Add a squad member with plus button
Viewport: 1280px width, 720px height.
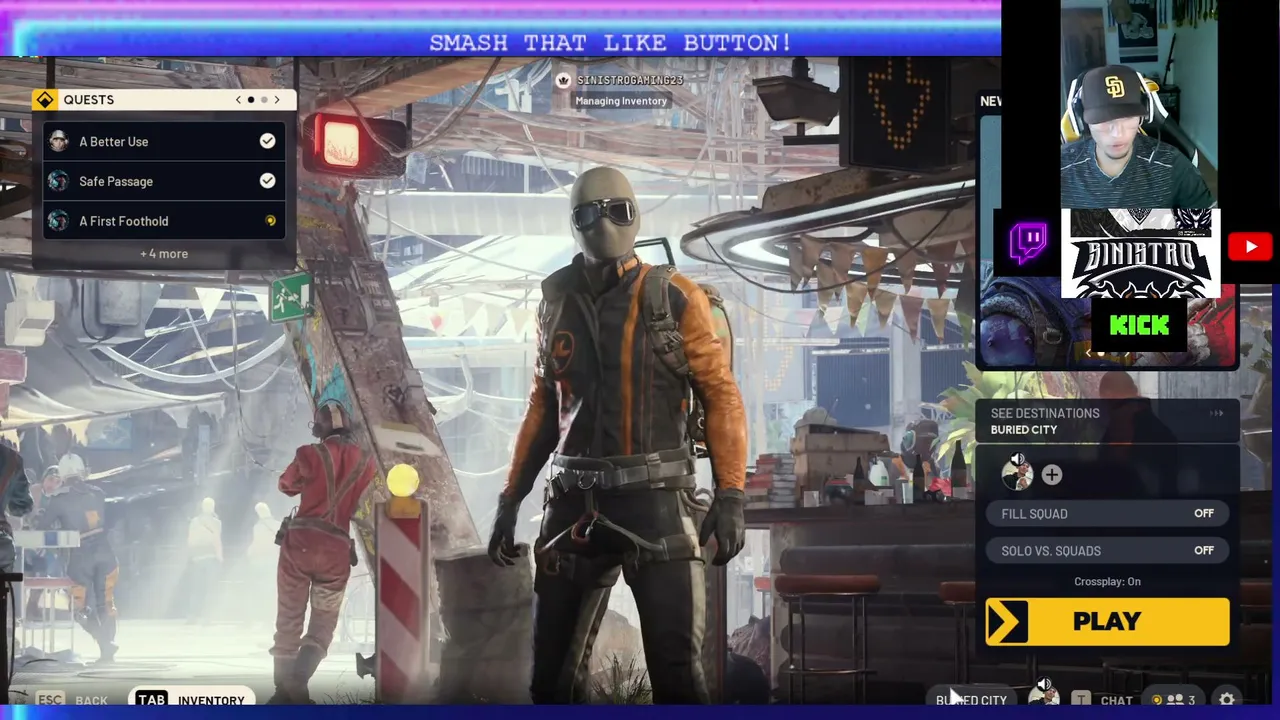click(1051, 475)
